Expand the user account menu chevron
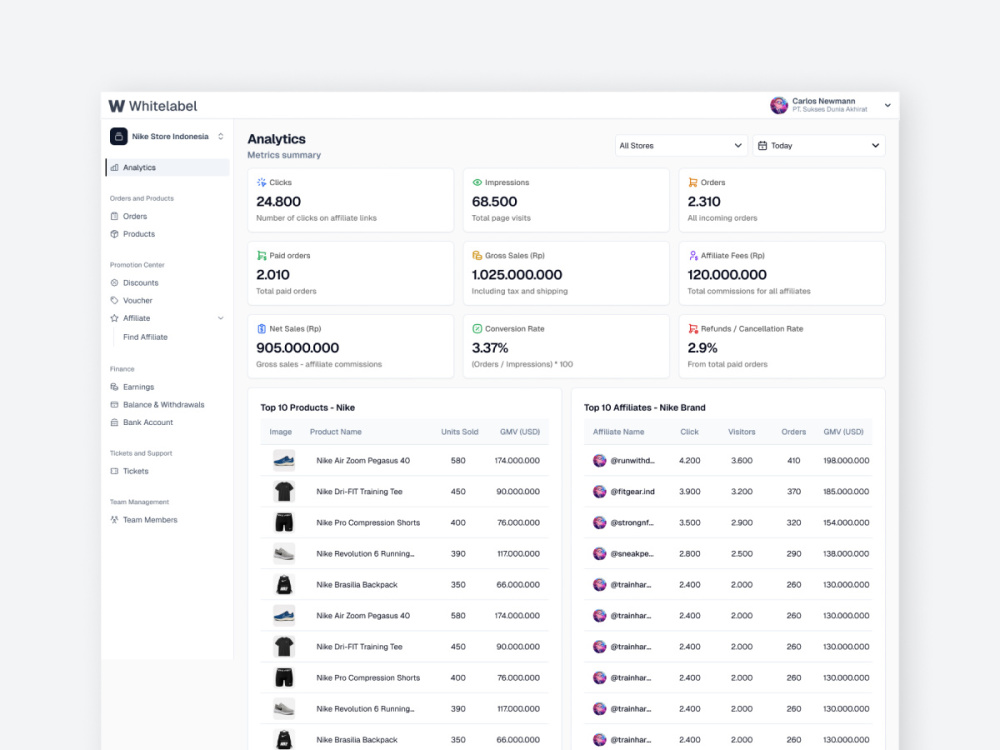This screenshot has height=750, width=1000. pos(887,106)
